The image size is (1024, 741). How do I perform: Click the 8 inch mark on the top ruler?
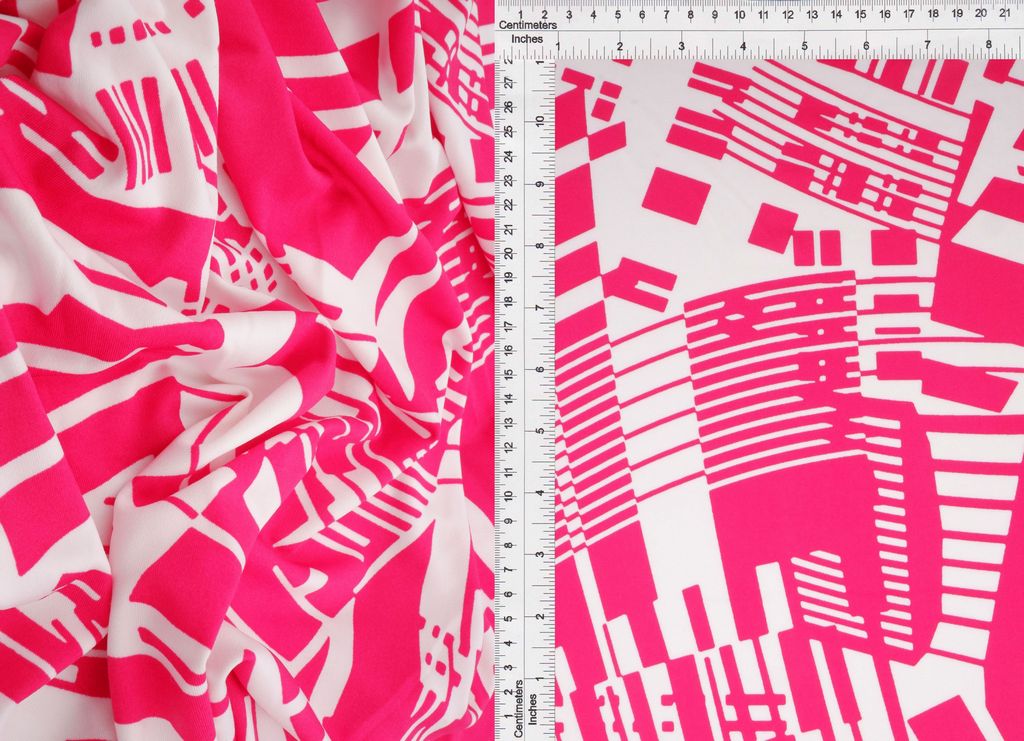coord(988,46)
